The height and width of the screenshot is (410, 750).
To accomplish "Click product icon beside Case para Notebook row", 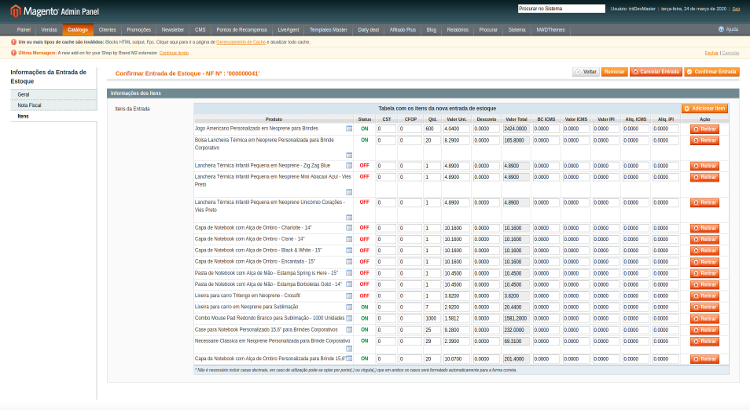I will click(349, 330).
